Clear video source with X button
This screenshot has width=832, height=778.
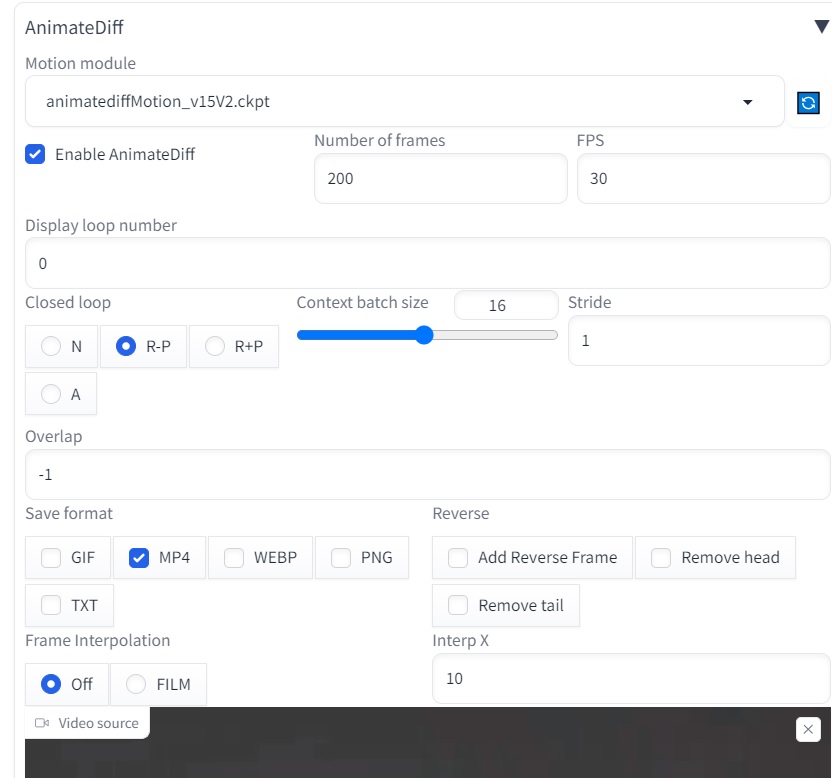pyautogui.click(x=808, y=729)
